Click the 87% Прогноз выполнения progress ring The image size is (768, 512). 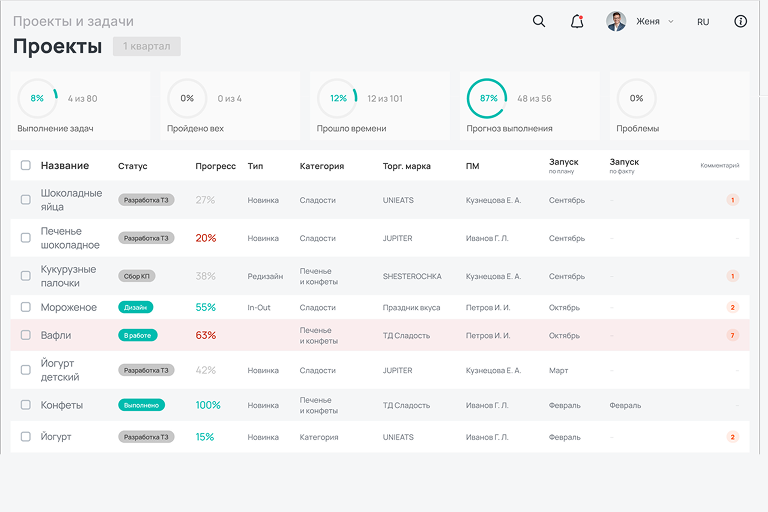pos(488,98)
